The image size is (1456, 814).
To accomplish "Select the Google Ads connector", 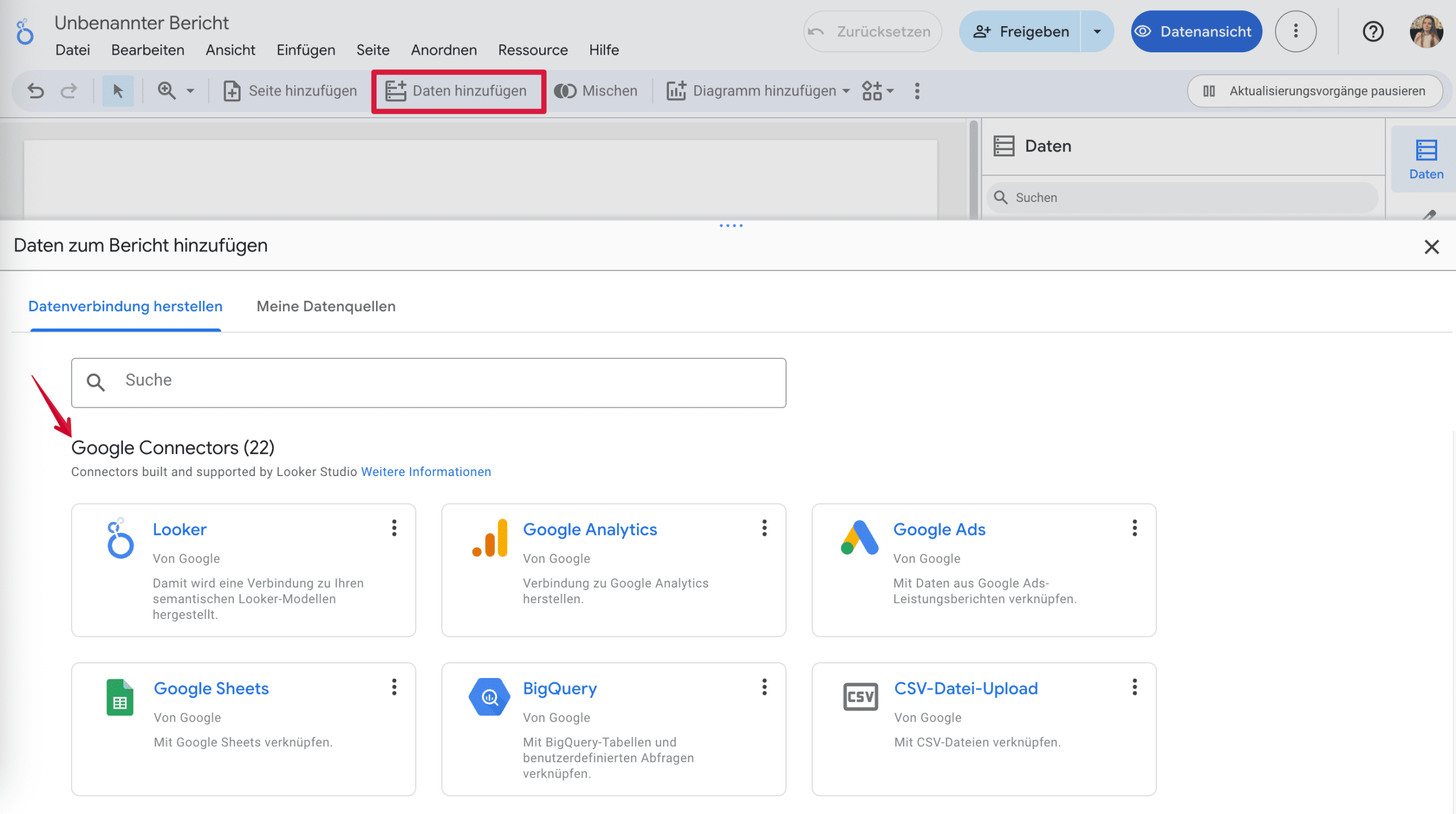I will [x=939, y=530].
